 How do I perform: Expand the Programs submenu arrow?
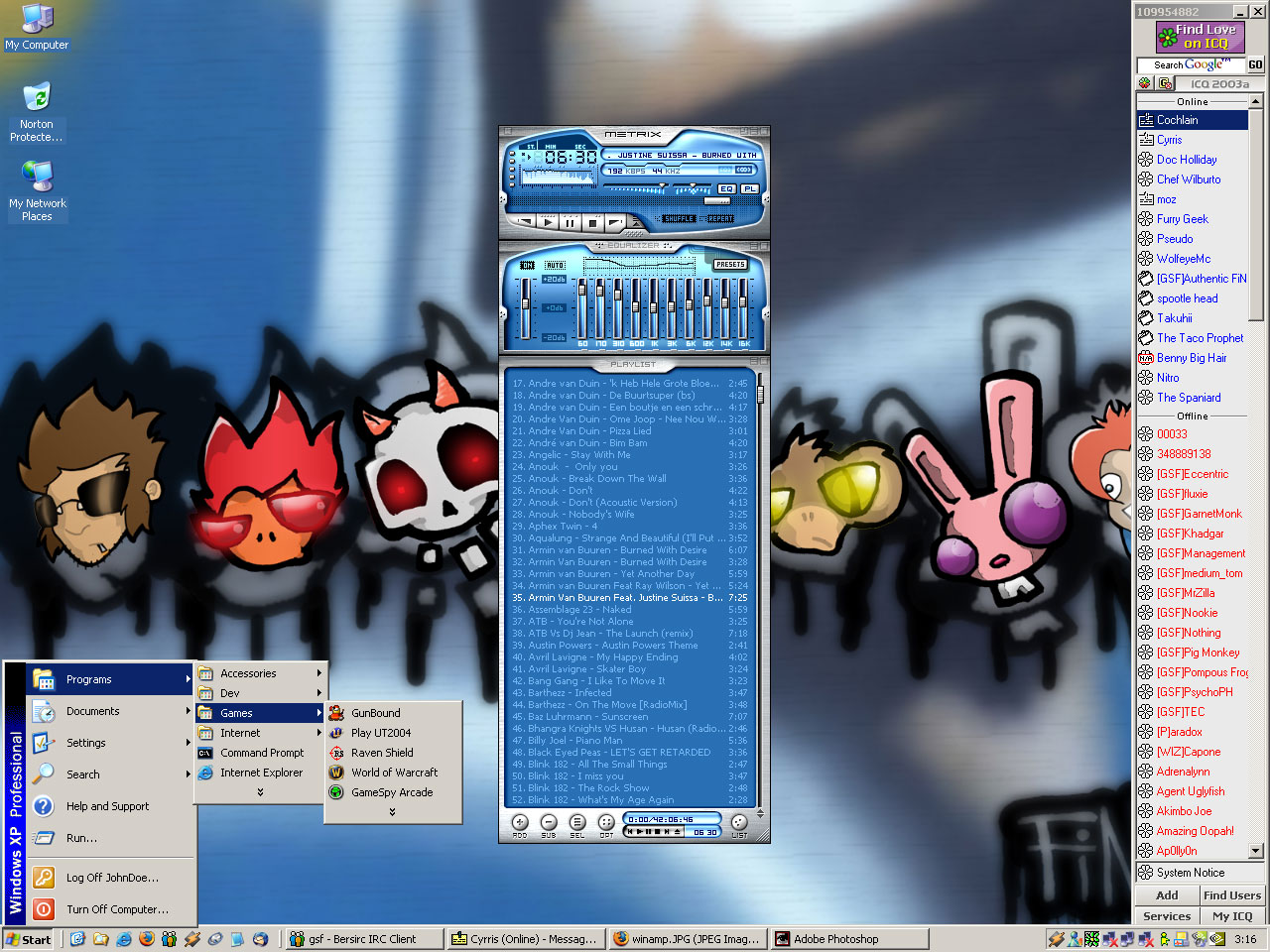(188, 679)
